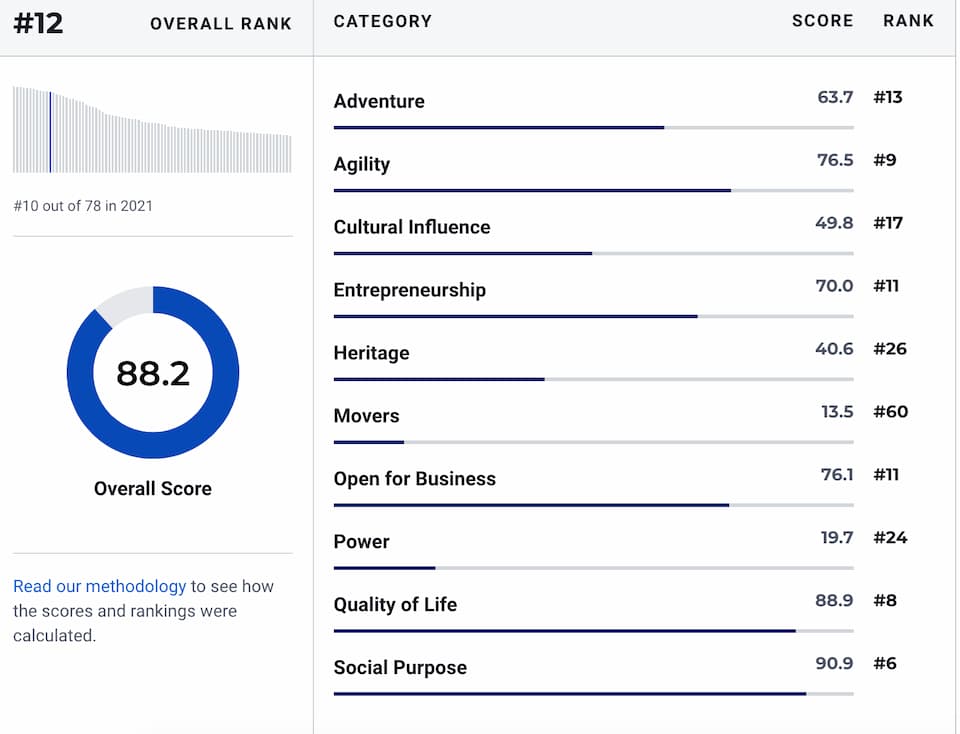The image size is (960, 734).
Task: Select the Power category label
Action: tap(362, 542)
